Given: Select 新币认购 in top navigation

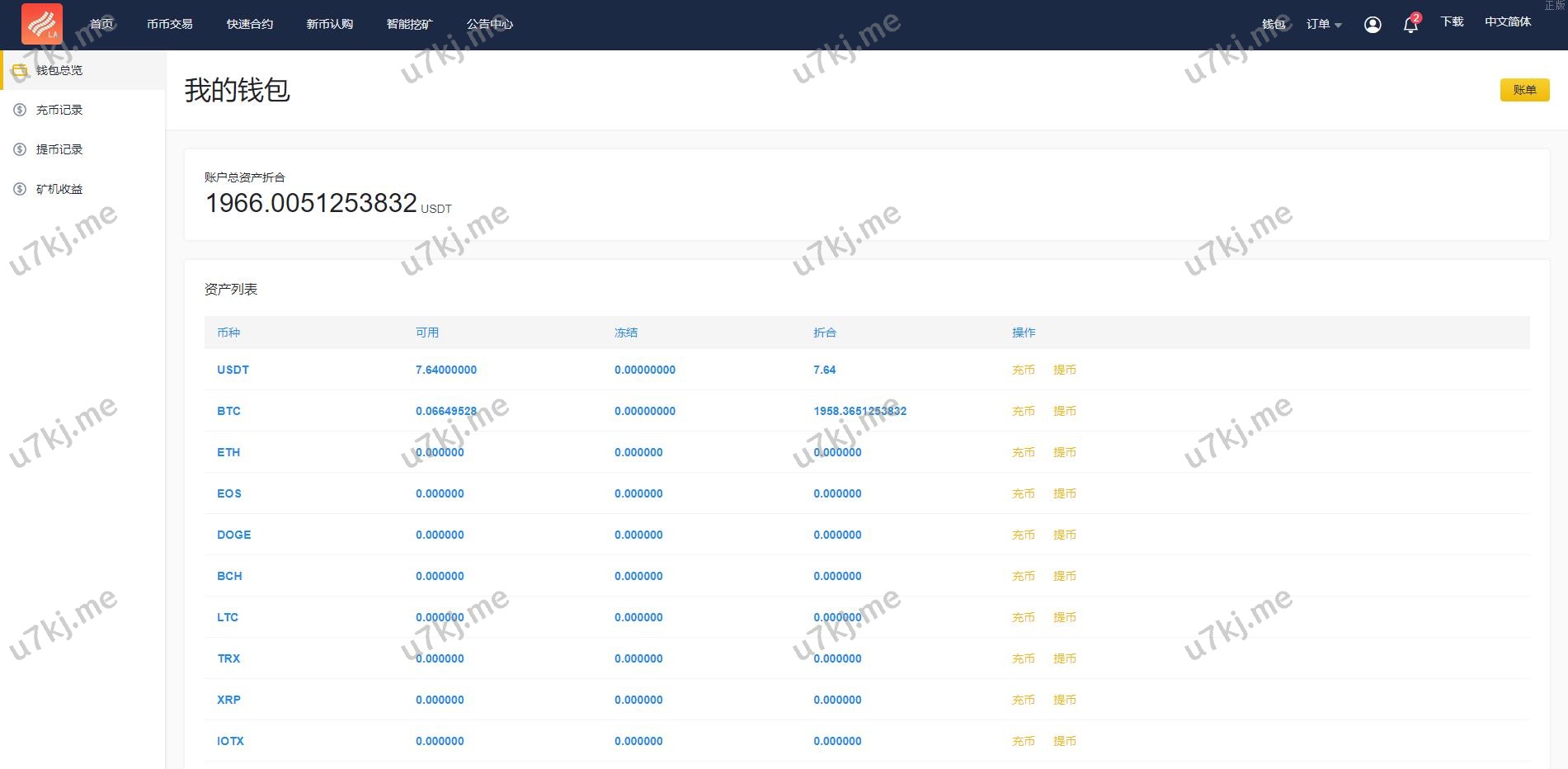Looking at the screenshot, I should coord(329,24).
